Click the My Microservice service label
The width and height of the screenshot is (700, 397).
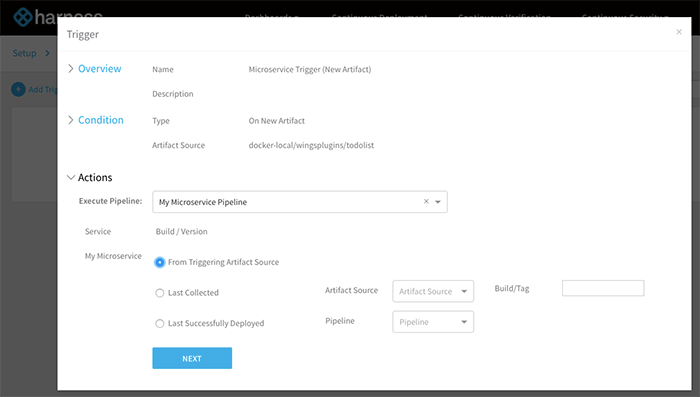(x=113, y=256)
